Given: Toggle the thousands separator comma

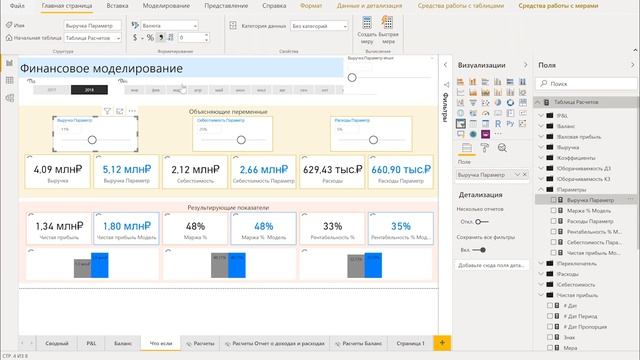Looking at the screenshot, I should [x=161, y=38].
